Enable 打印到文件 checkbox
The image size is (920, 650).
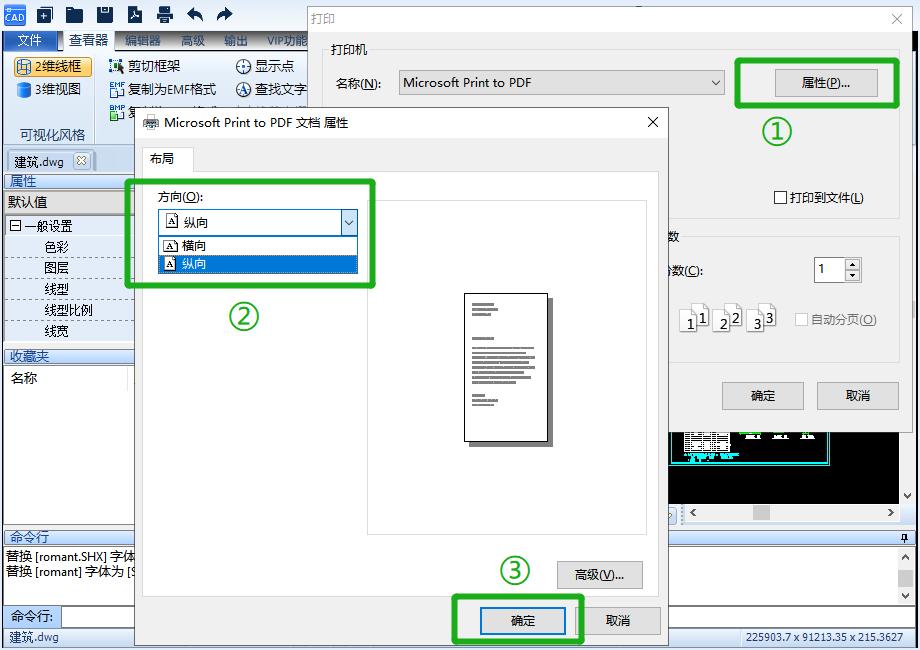(780, 198)
